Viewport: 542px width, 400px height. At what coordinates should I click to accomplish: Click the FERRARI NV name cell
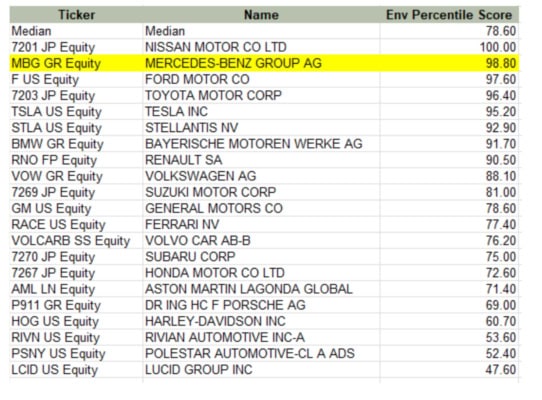click(x=261, y=224)
